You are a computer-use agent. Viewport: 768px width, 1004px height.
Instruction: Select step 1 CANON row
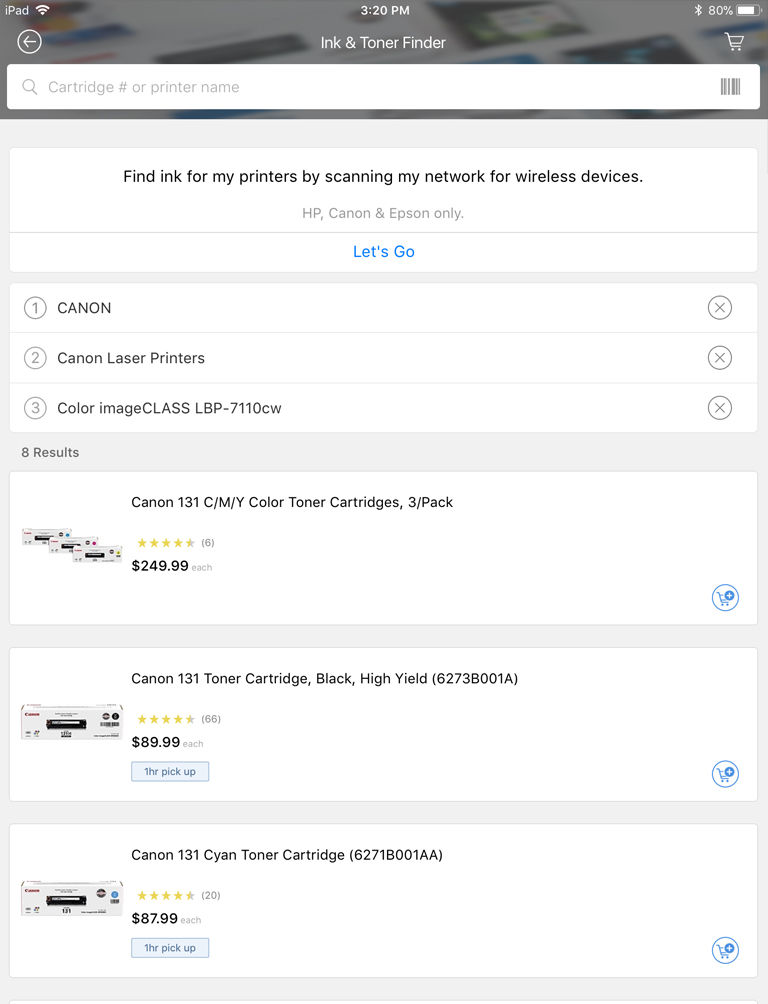click(383, 308)
